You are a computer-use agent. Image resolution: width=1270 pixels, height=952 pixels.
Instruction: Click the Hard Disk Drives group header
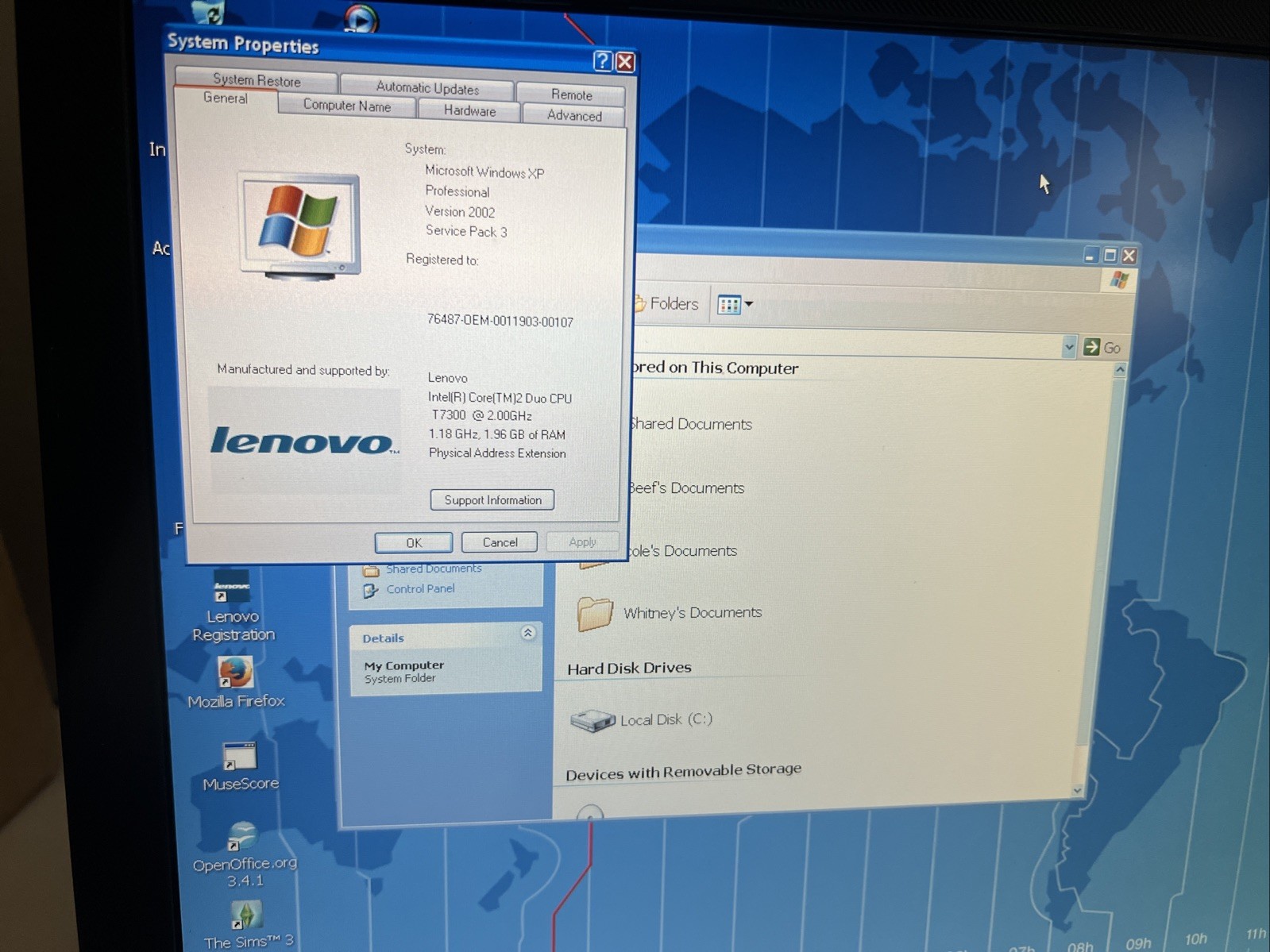point(629,668)
